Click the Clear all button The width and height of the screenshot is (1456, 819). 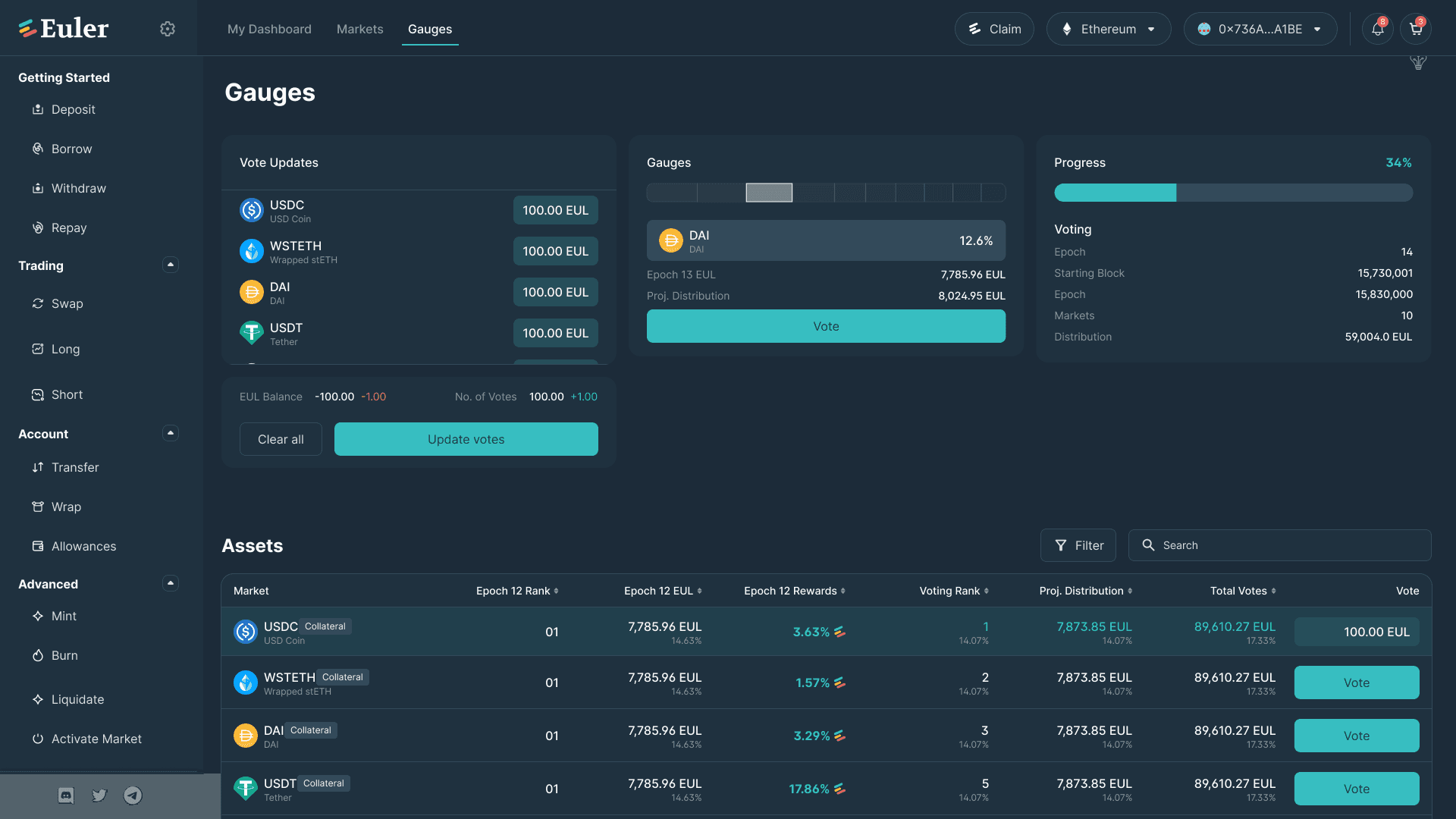[x=281, y=439]
